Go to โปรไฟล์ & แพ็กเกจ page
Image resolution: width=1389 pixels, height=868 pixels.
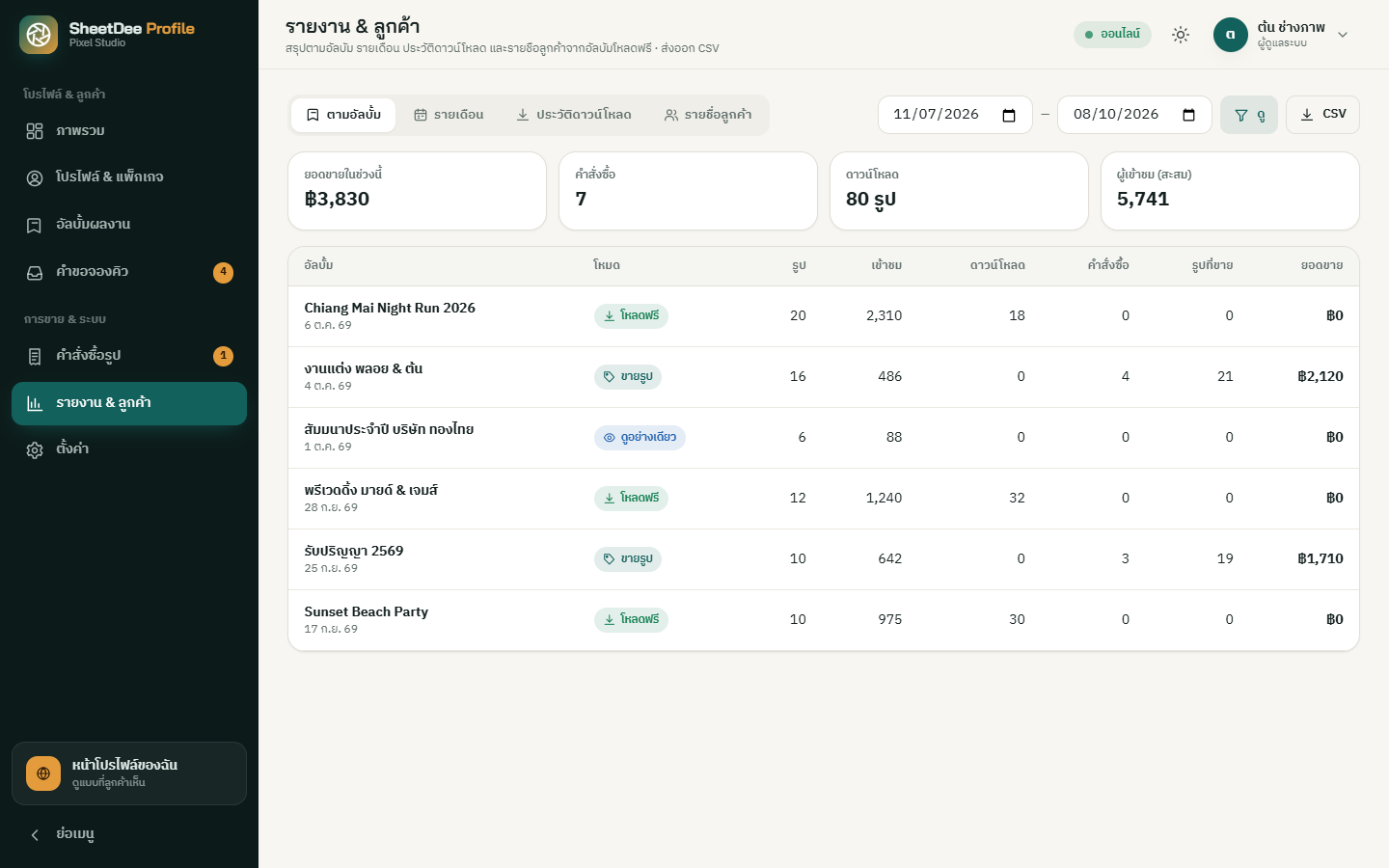(129, 177)
